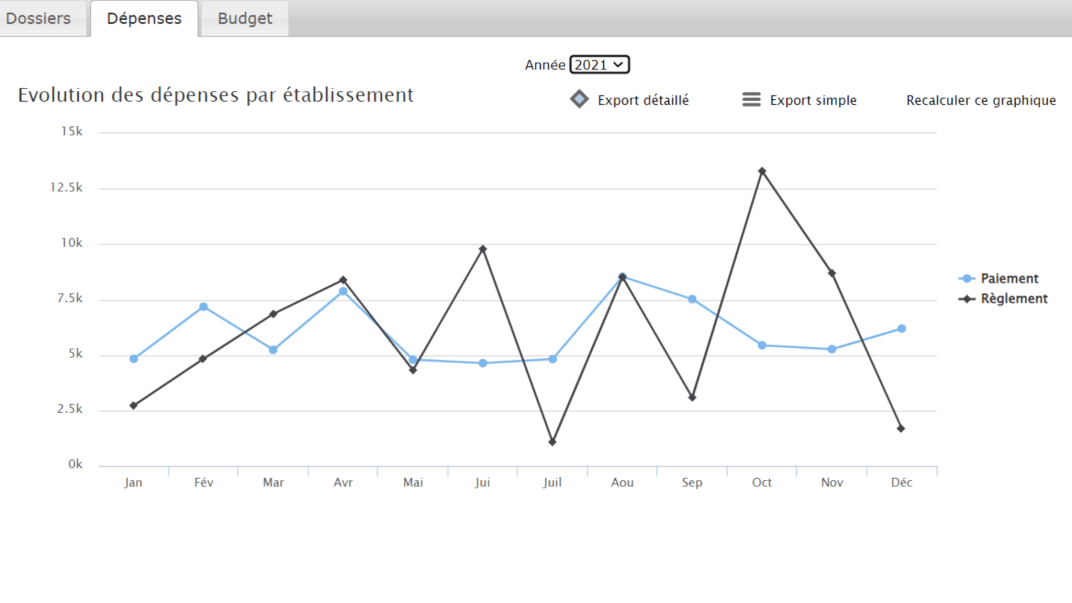Click the Export simple hamburger icon
Viewport: 1072px width, 603px height.
[x=751, y=100]
